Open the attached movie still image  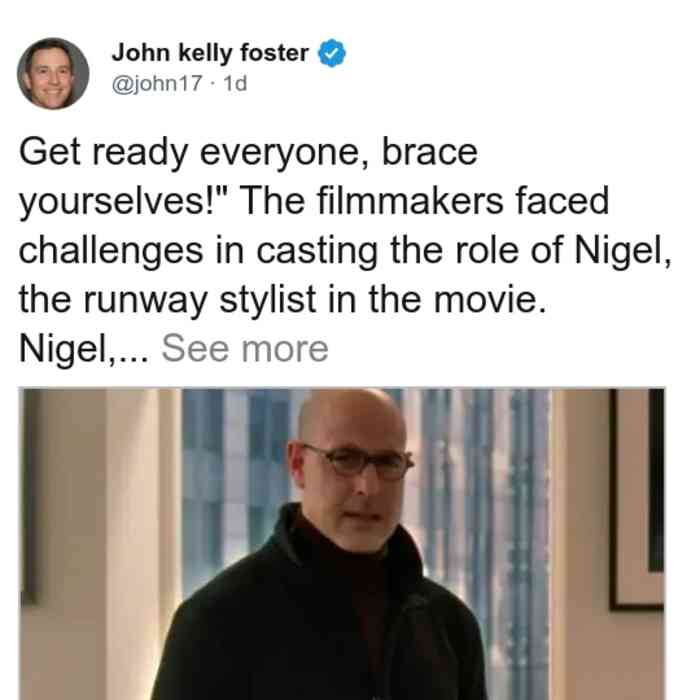342,544
